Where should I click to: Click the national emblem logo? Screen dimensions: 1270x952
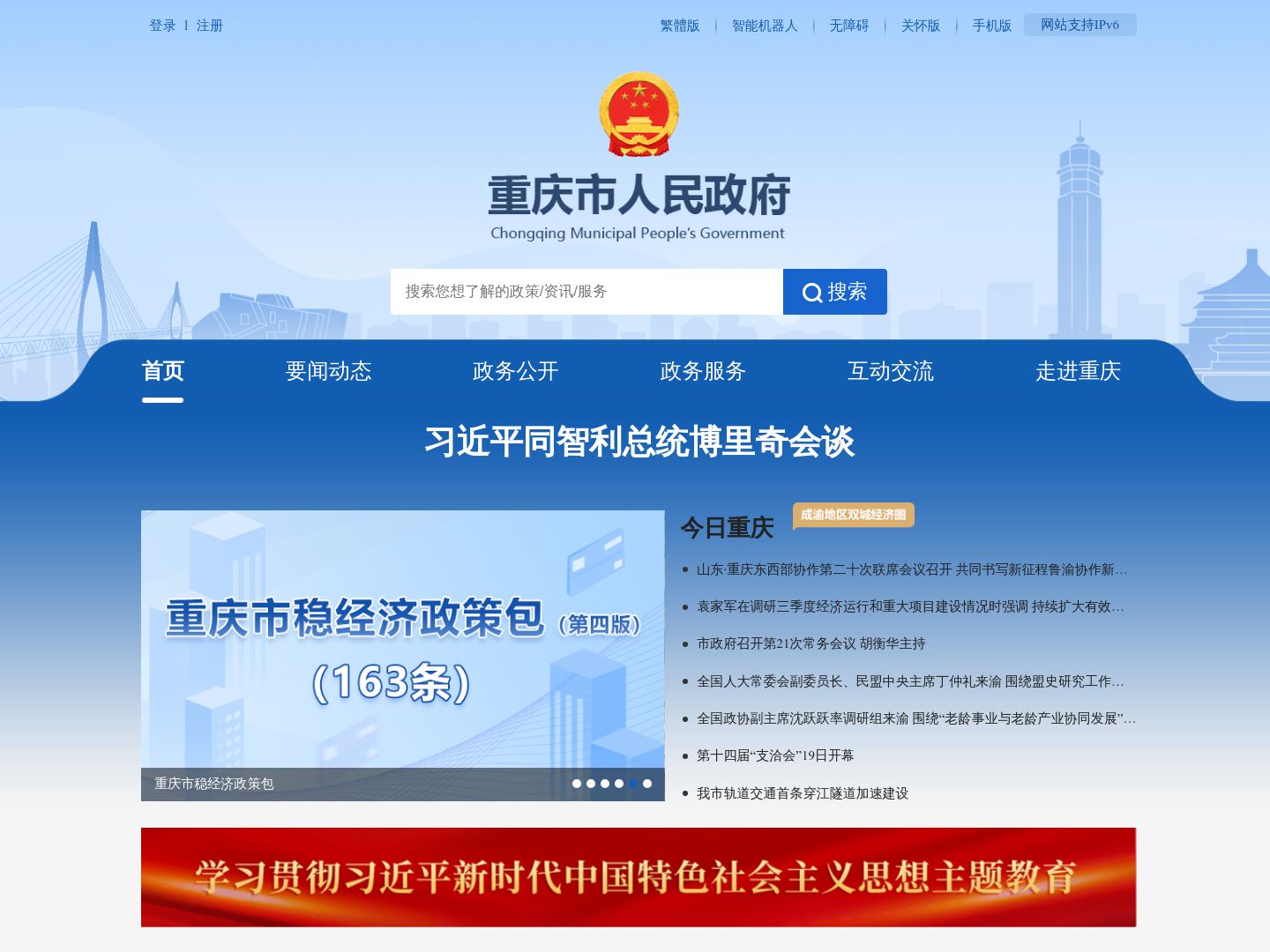(x=639, y=115)
